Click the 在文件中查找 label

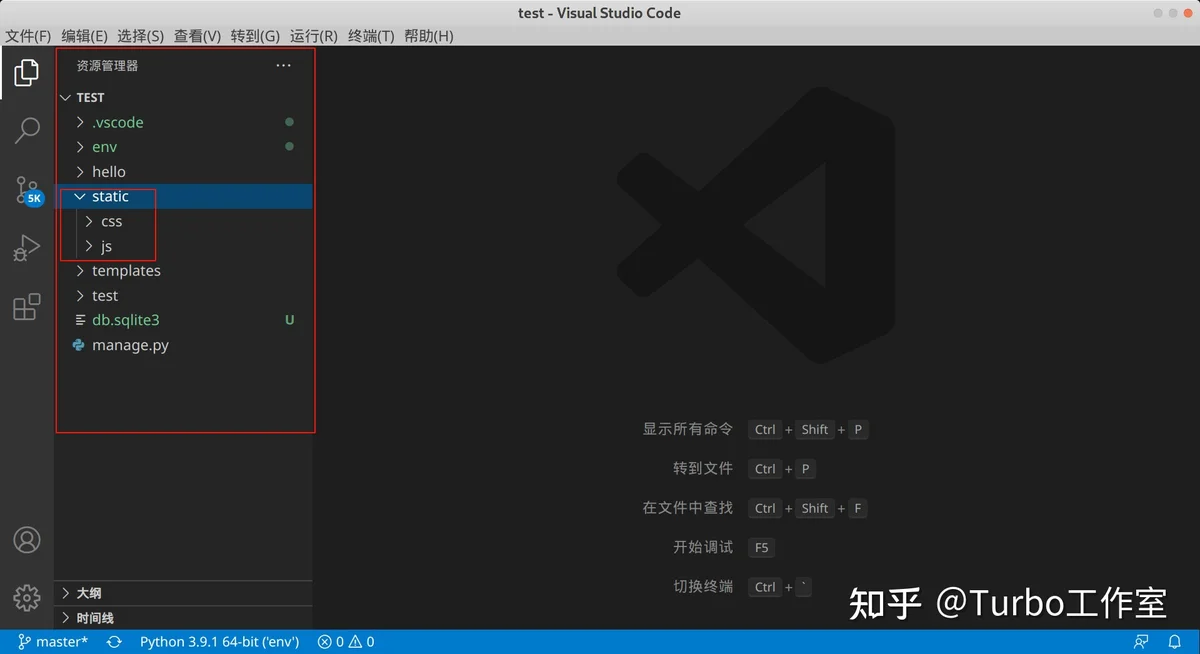pyautogui.click(x=687, y=508)
